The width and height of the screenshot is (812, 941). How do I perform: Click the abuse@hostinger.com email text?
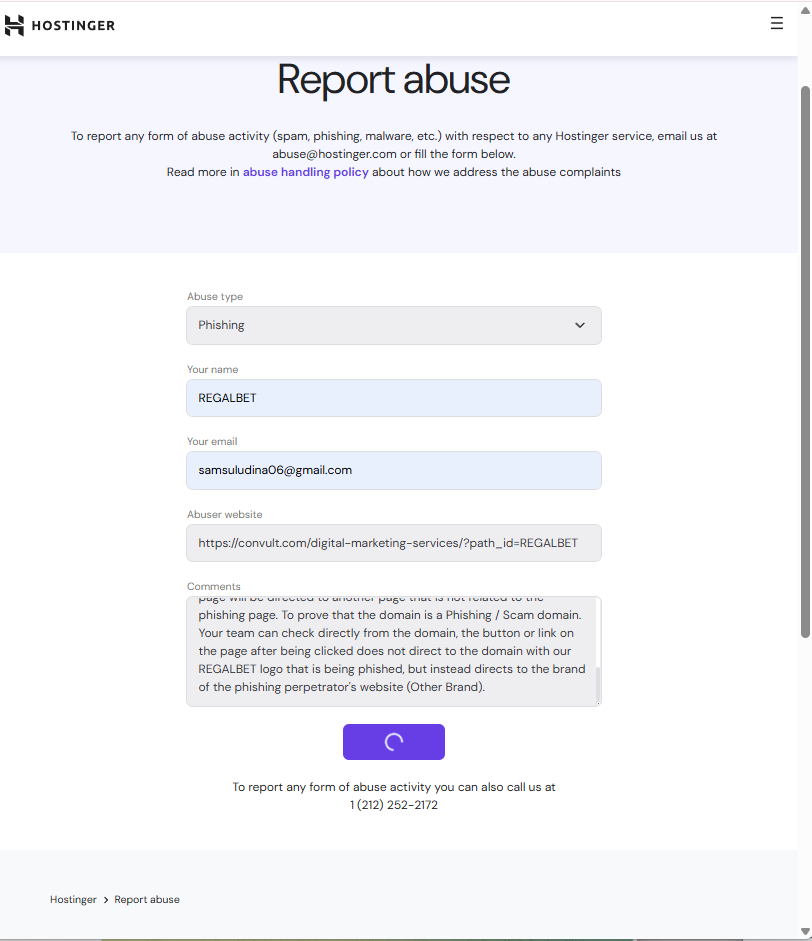[x=334, y=154]
